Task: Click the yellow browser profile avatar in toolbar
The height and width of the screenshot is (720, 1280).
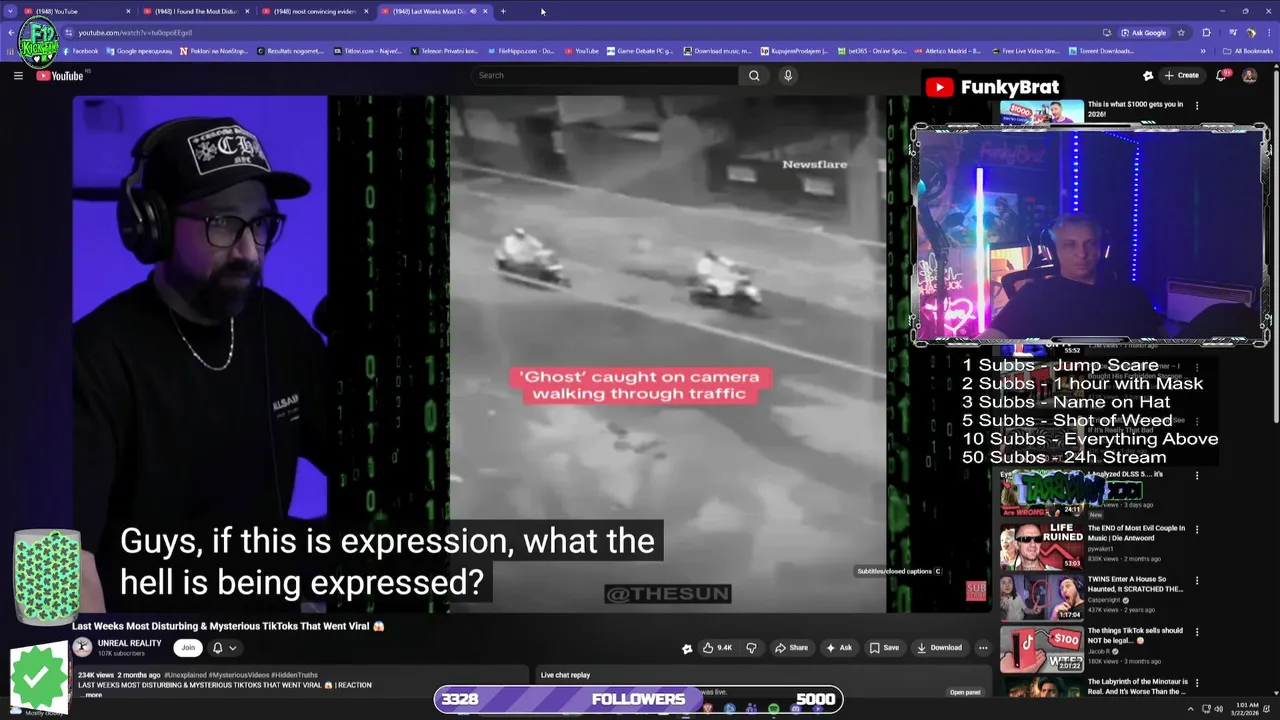Action: point(1250,32)
